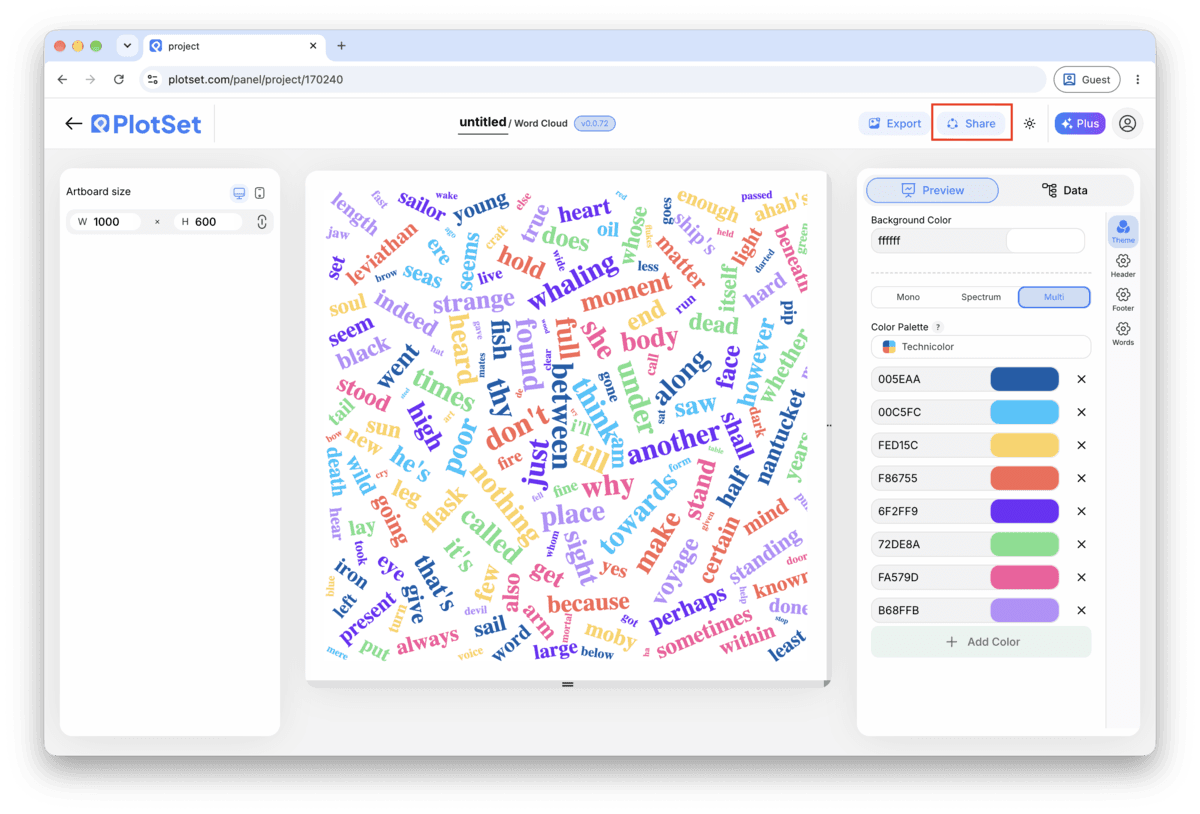This screenshot has width=1200, height=814.
Task: Remove color 00C5FC from palette
Action: coord(1081,413)
